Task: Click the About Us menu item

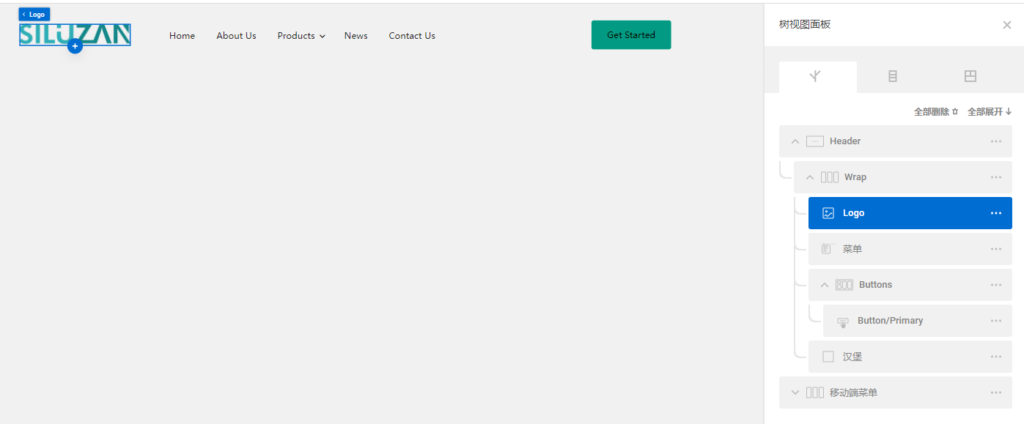Action: click(236, 36)
